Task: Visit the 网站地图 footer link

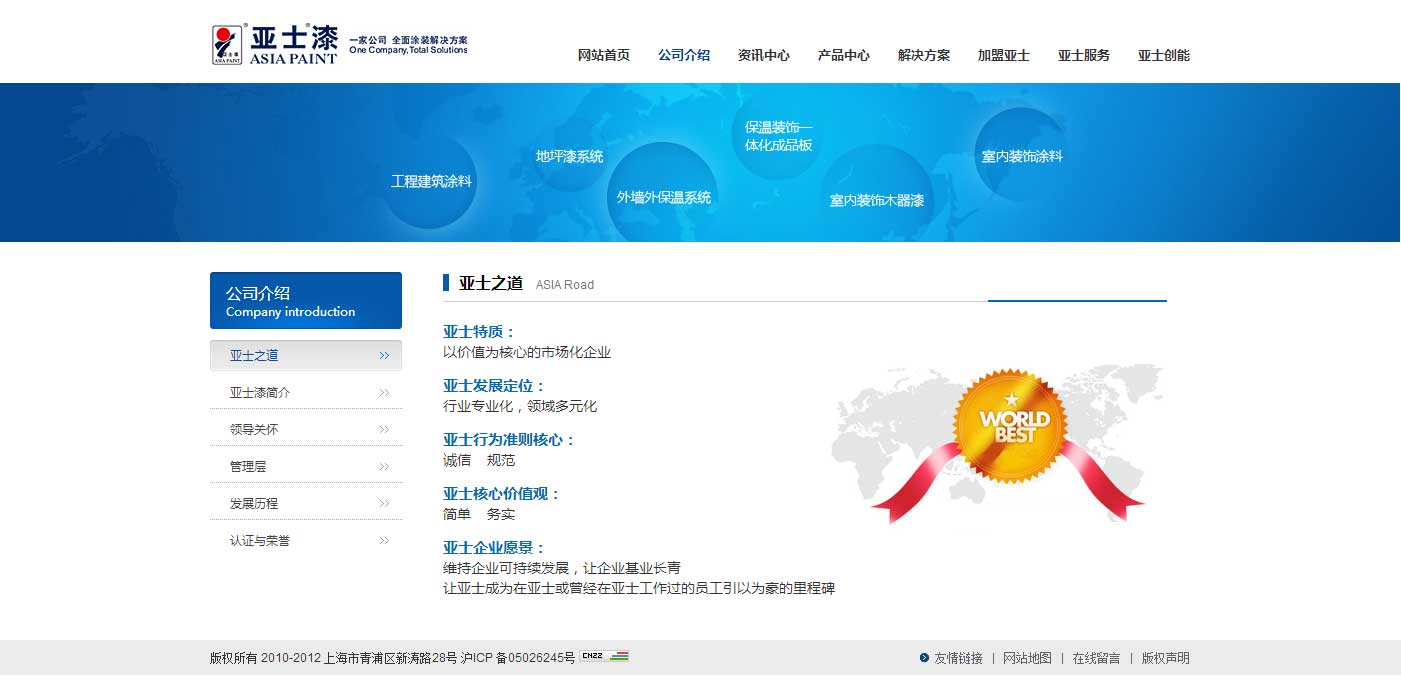Action: pos(1027,658)
